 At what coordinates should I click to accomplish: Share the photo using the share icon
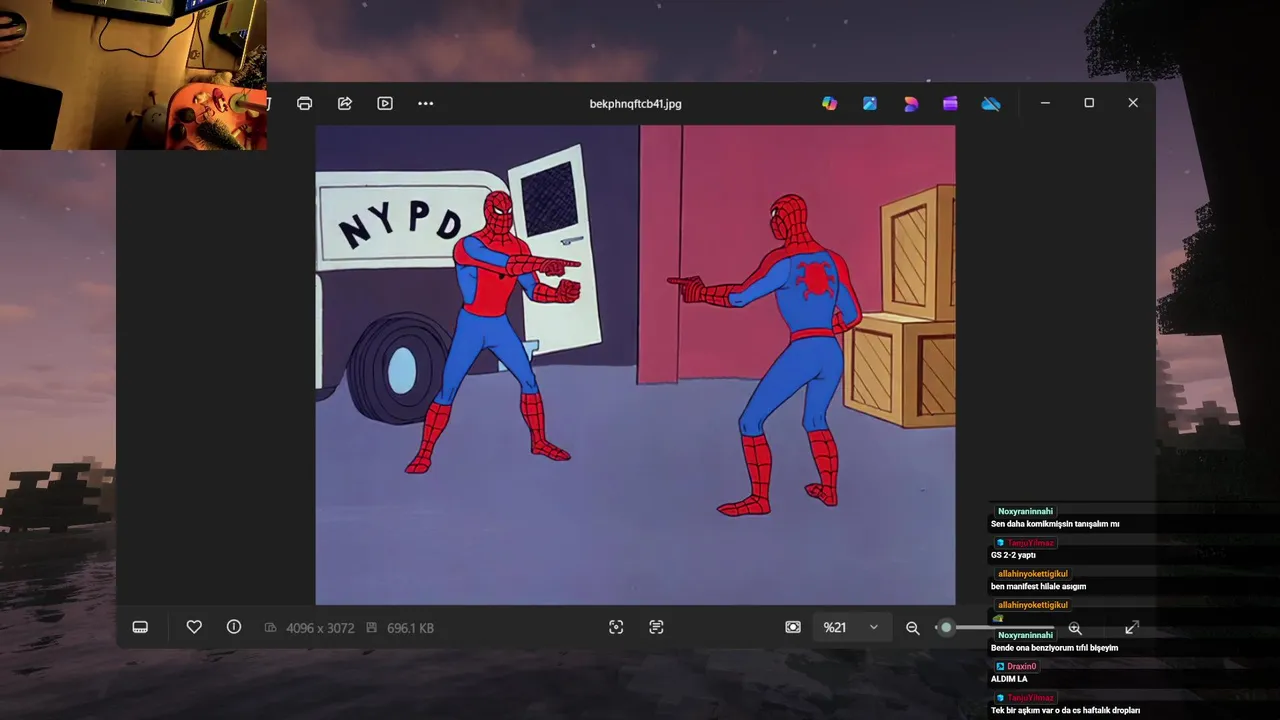345,103
